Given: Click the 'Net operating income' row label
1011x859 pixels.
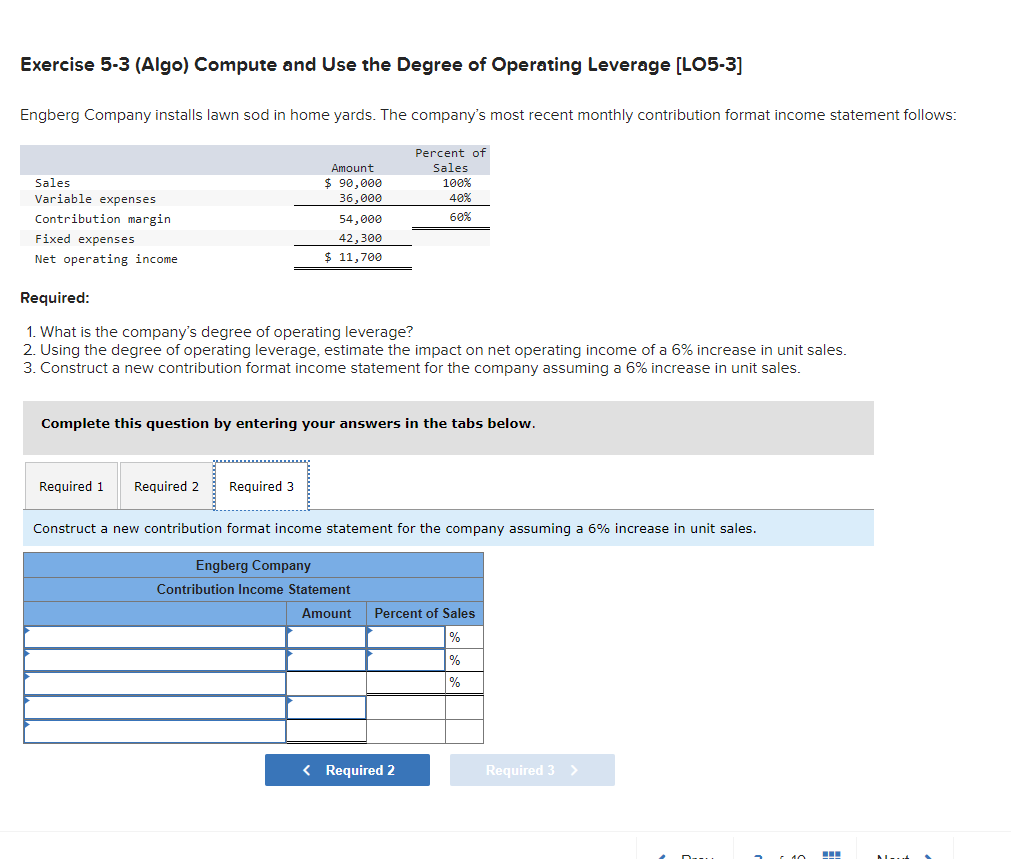Looking at the screenshot, I should pyautogui.click(x=106, y=259).
